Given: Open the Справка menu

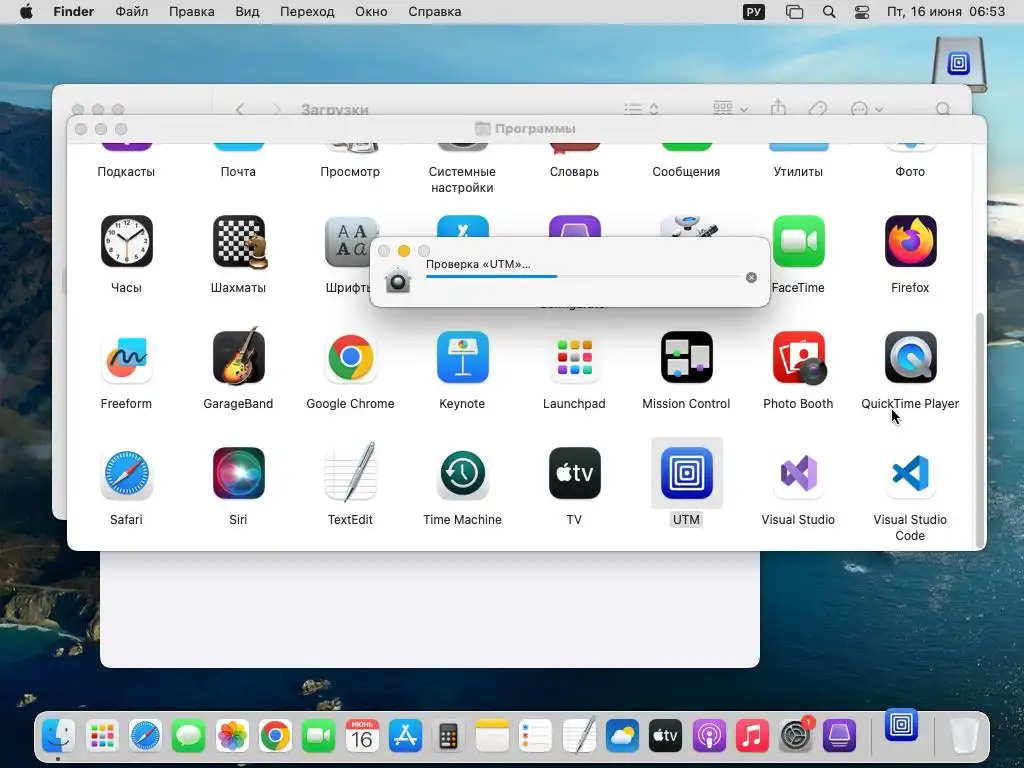Looking at the screenshot, I should click(434, 12).
